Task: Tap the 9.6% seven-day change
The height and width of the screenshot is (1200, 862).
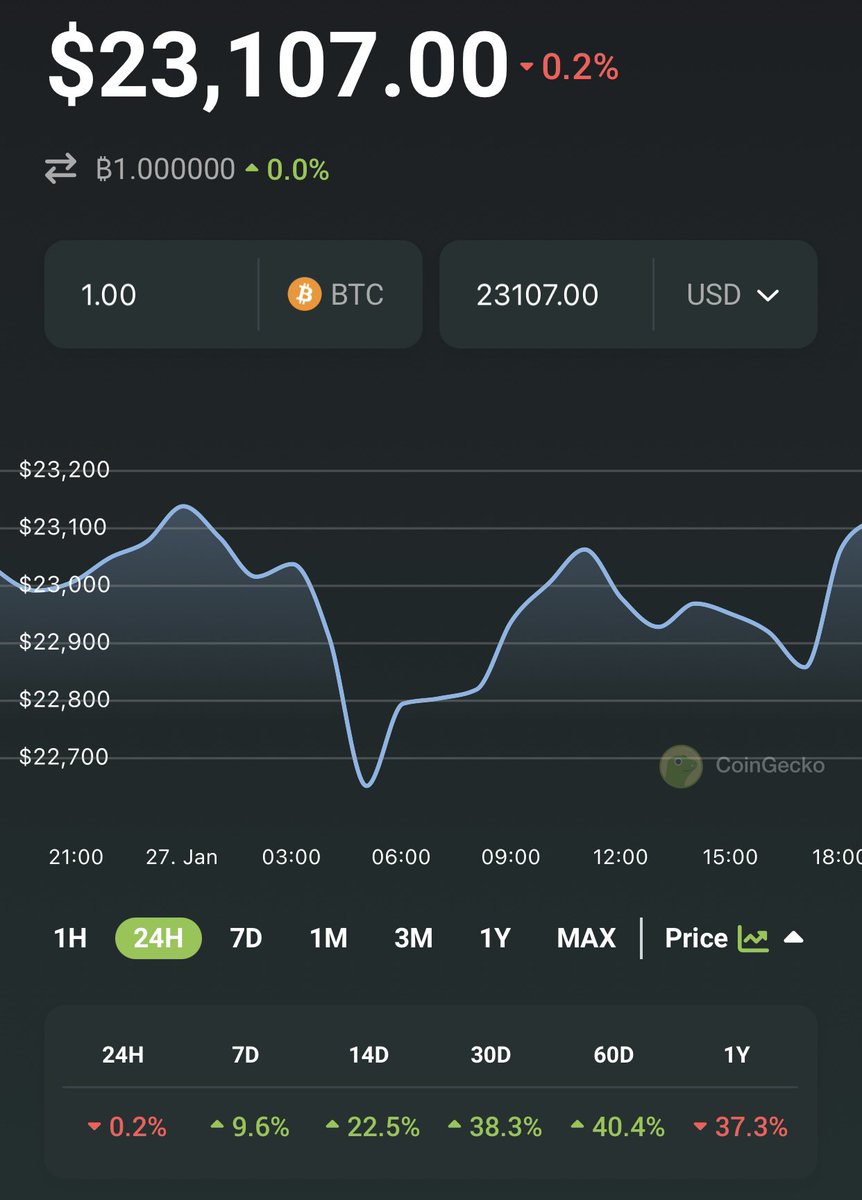Action: pyautogui.click(x=250, y=1127)
